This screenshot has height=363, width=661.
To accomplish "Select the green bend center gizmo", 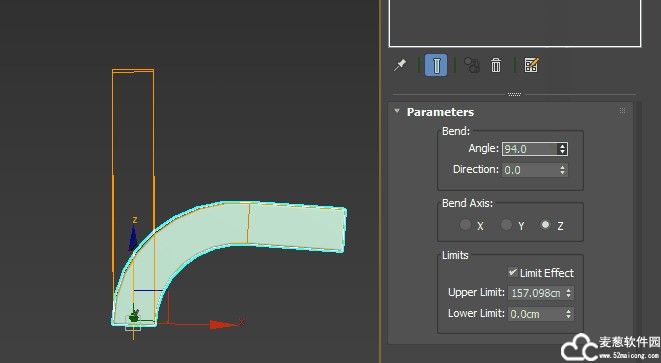I will [x=134, y=315].
